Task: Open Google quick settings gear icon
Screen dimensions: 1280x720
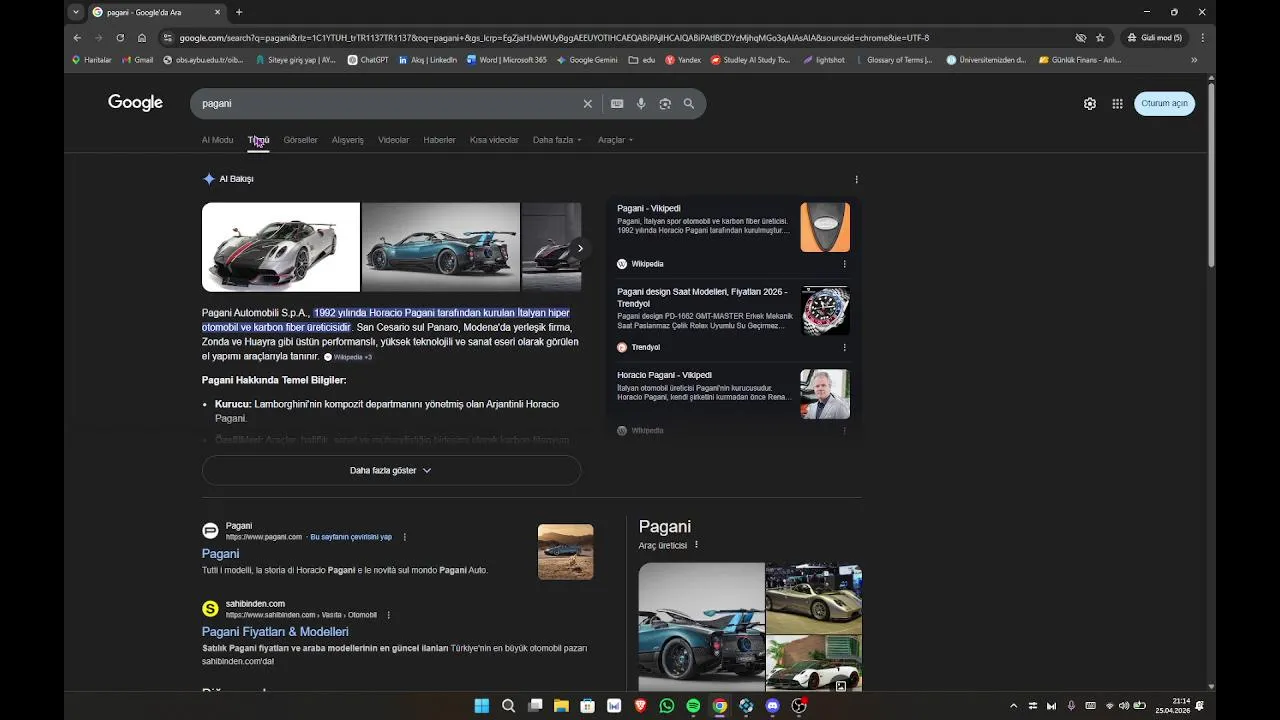Action: (1090, 104)
